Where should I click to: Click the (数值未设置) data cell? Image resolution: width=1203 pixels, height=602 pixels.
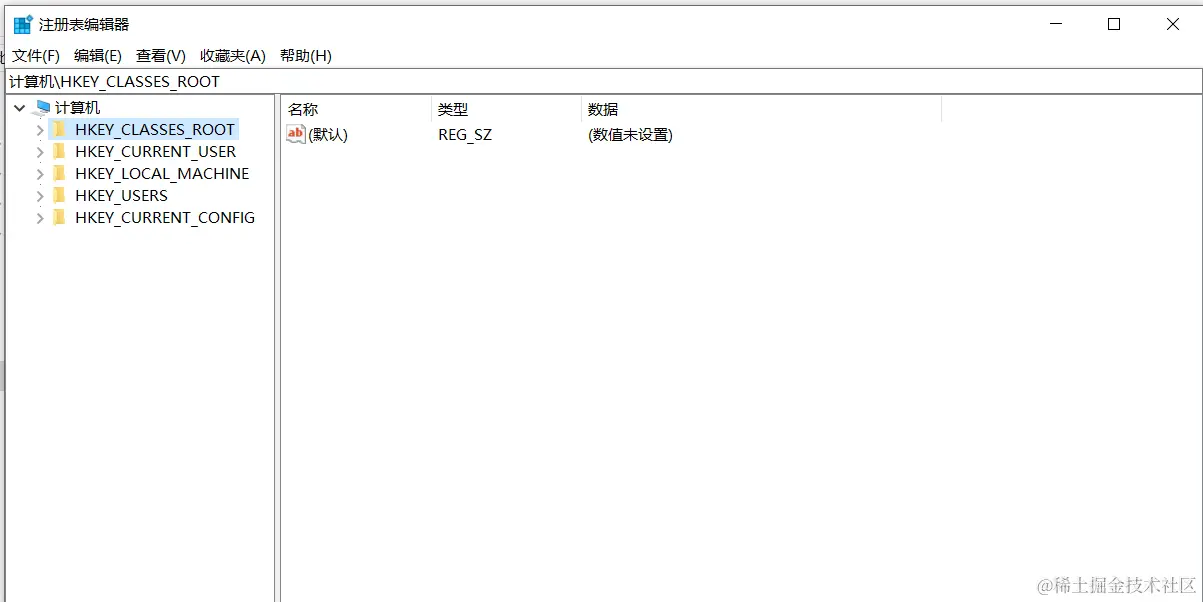[630, 135]
